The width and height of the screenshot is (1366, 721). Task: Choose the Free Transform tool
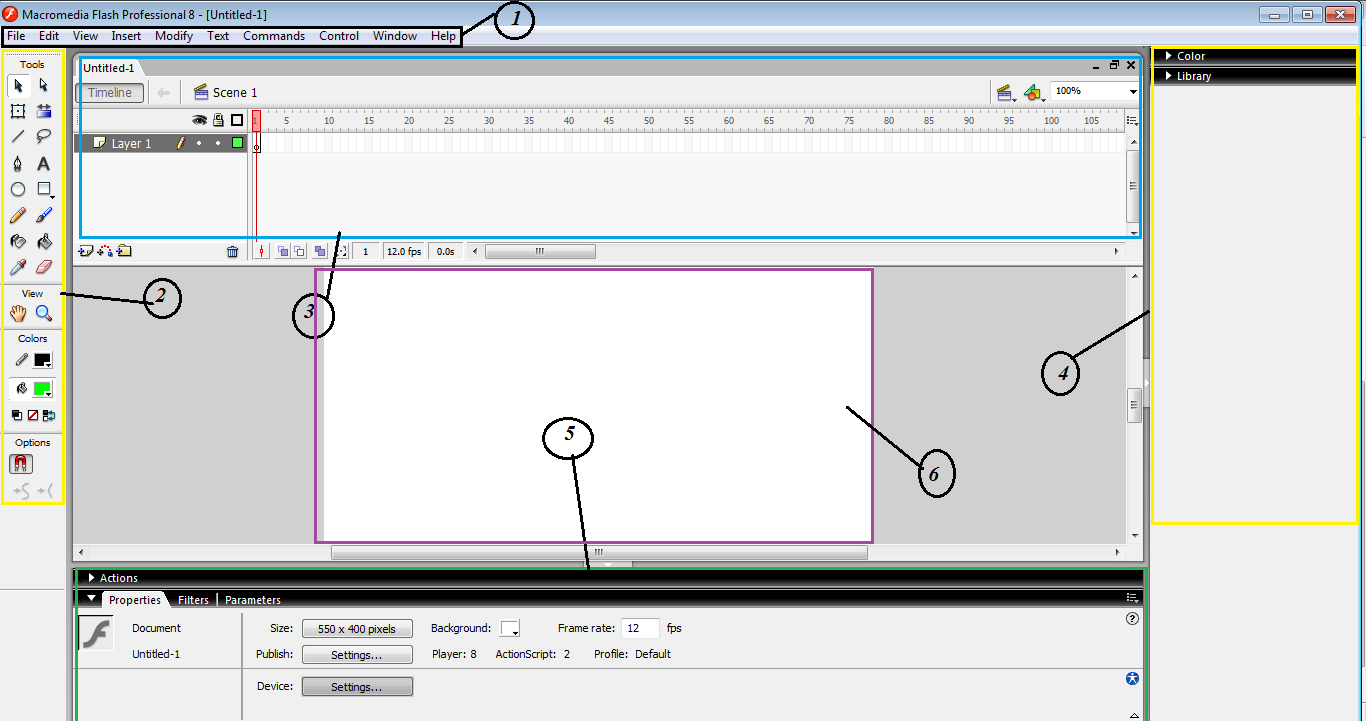[18, 111]
